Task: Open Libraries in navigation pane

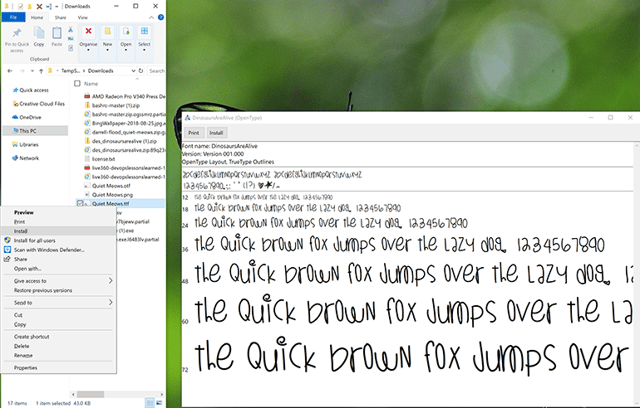Action: (x=25, y=144)
